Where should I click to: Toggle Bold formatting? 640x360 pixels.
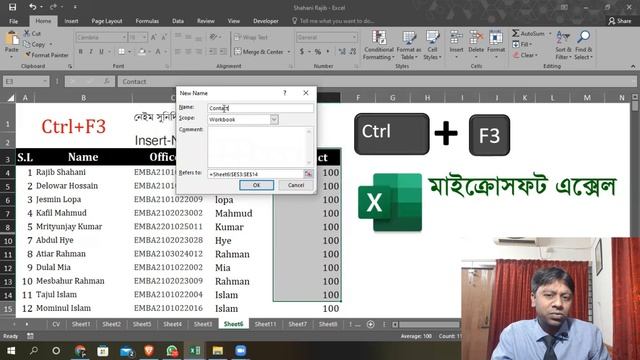[80, 52]
